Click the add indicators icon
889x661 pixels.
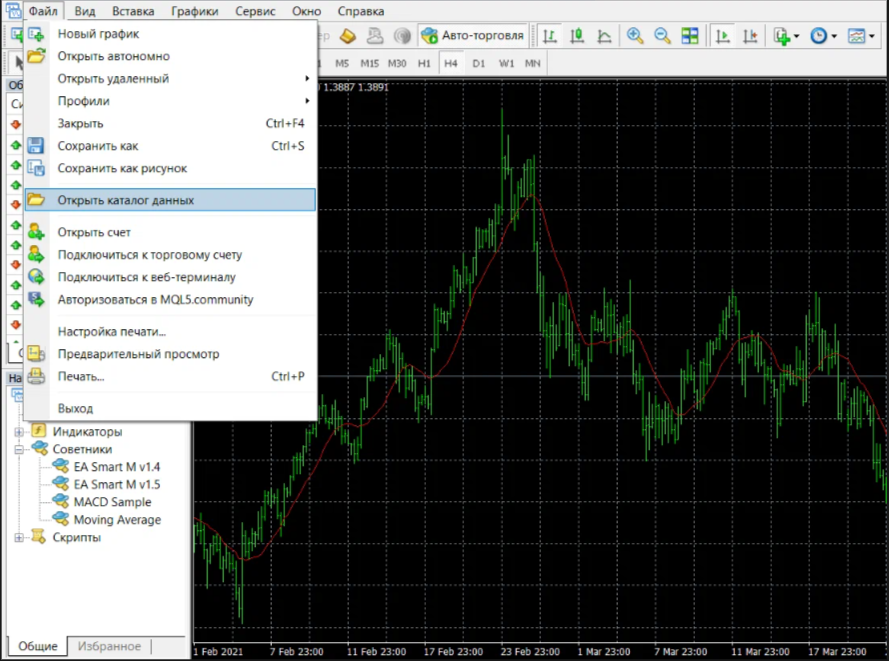point(782,36)
